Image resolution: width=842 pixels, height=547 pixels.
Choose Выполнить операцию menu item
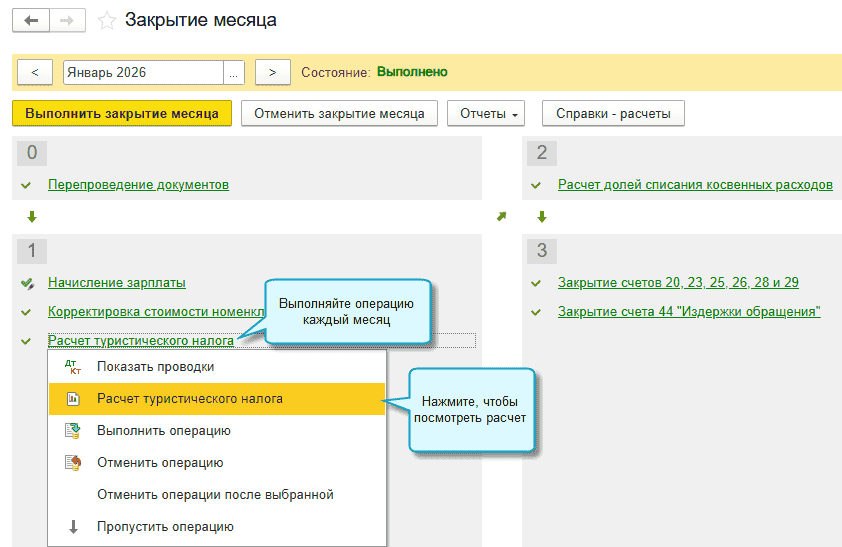(217, 431)
